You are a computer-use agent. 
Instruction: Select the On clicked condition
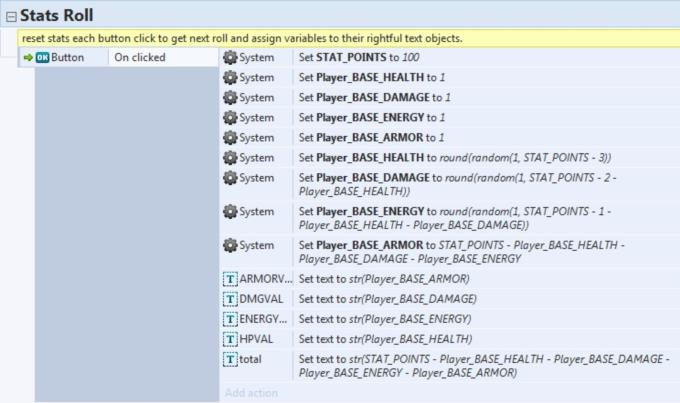[140, 58]
